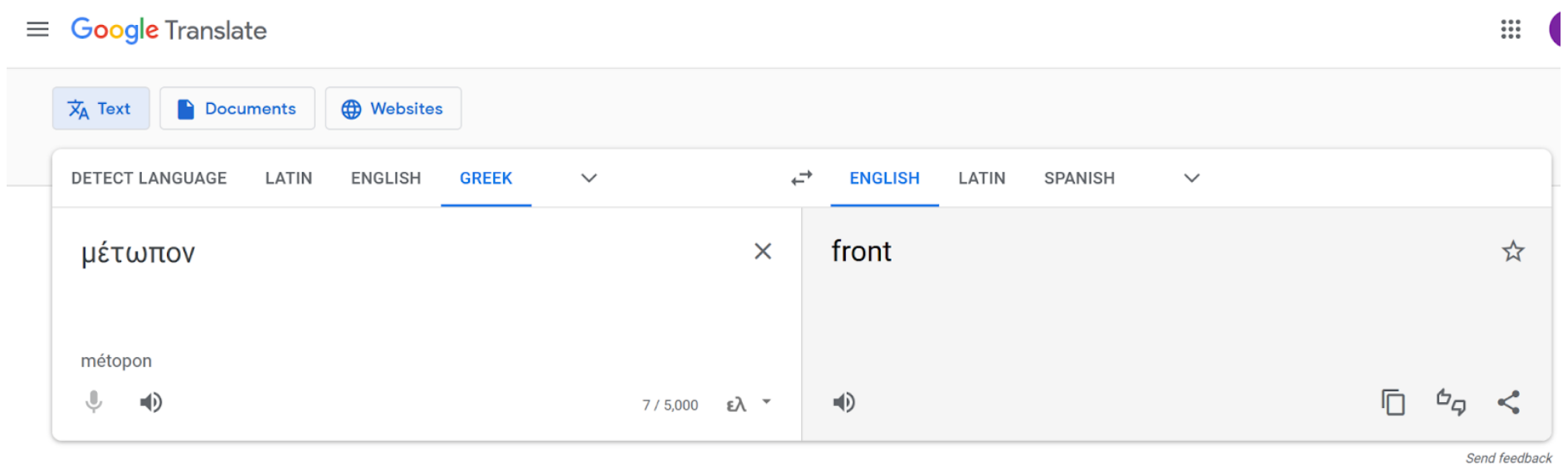Select Detect Language as source

(149, 178)
